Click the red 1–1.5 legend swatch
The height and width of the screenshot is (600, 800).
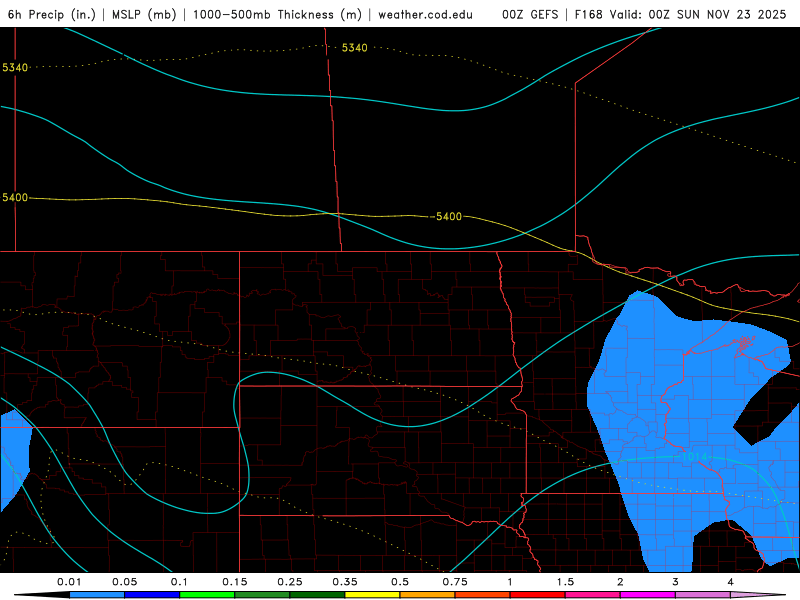point(538,595)
